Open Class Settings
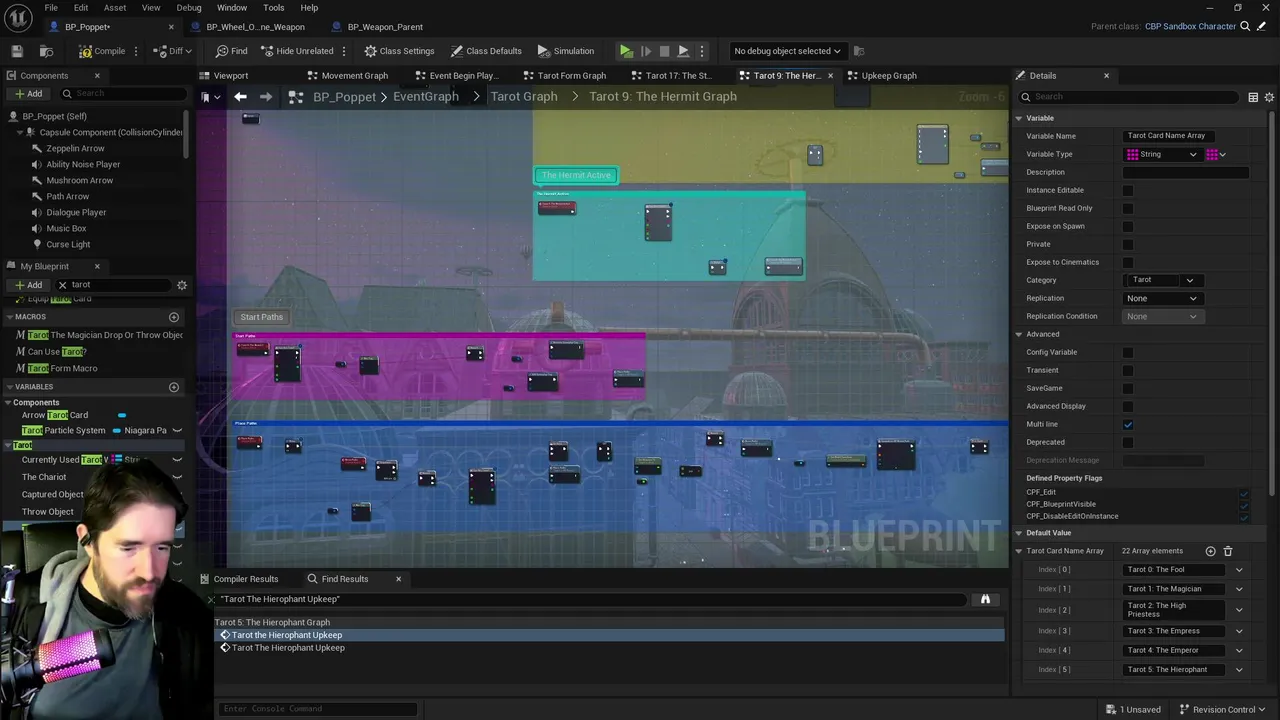The width and height of the screenshot is (1280, 720). 399,51
